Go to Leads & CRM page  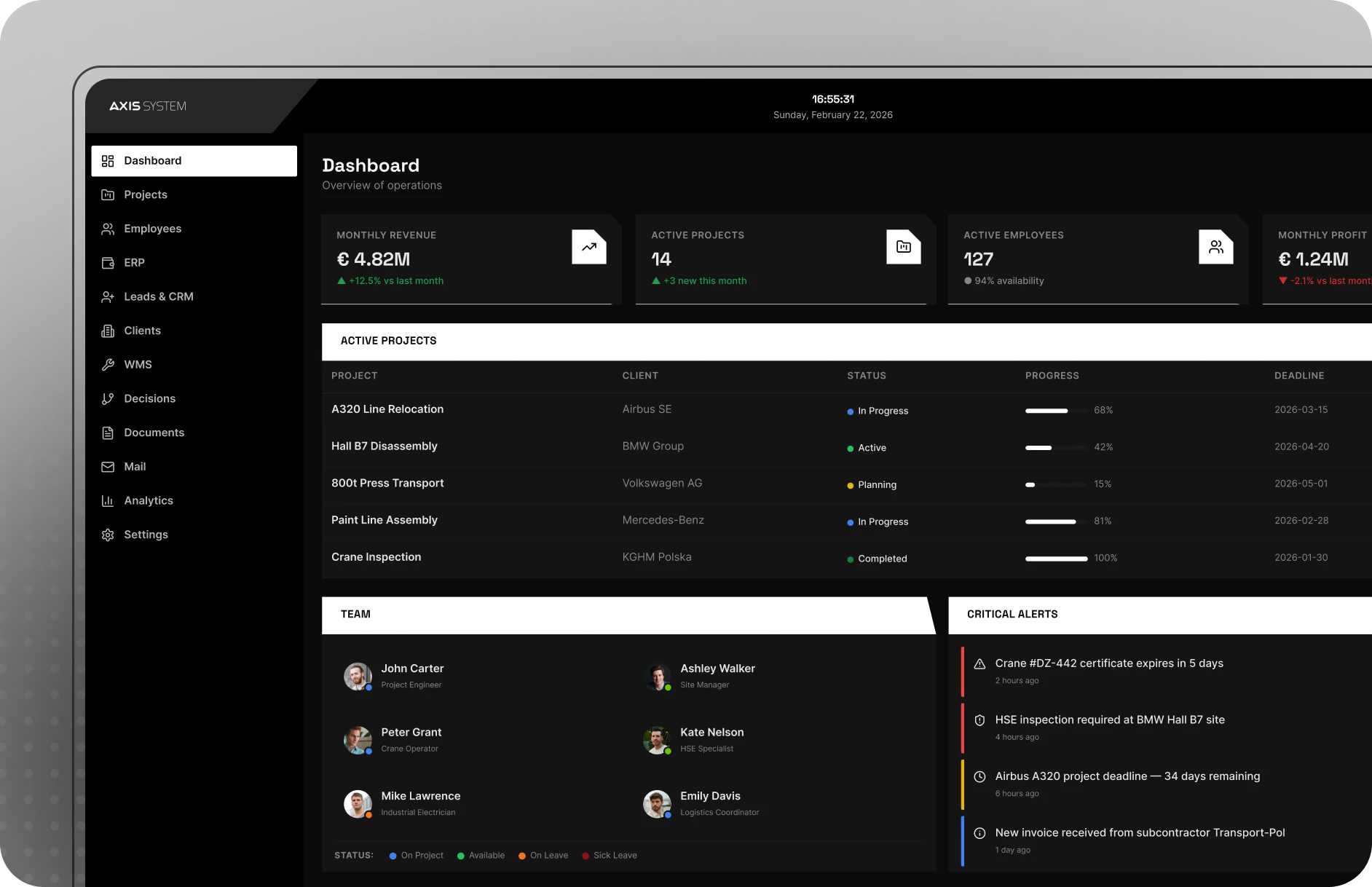tap(158, 296)
